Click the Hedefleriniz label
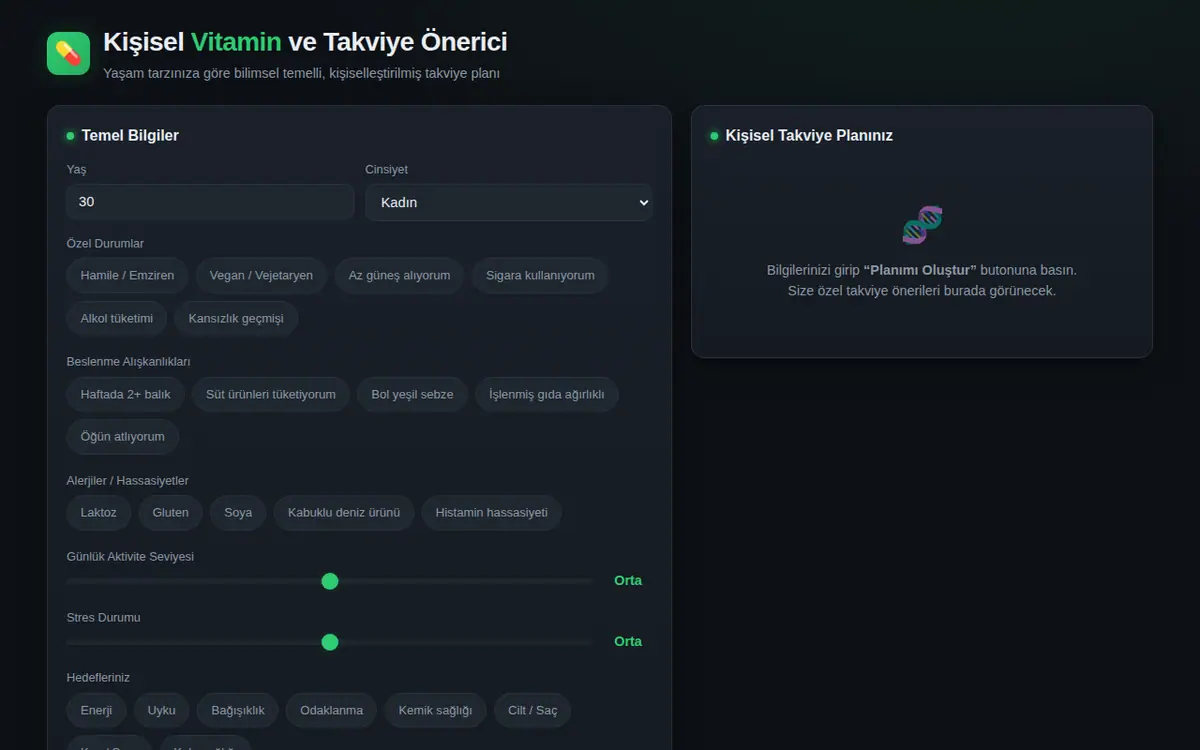Viewport: 1200px width, 750px height. click(98, 678)
